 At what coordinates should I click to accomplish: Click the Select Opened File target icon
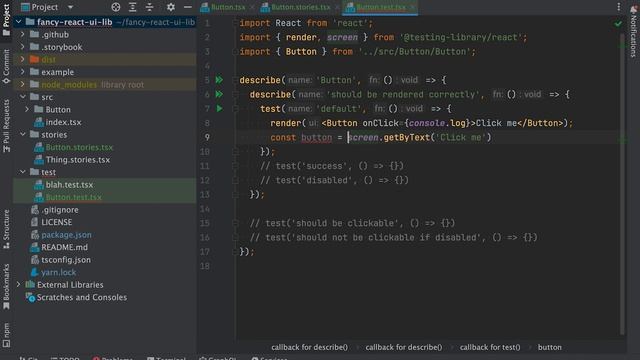[x=116, y=7]
